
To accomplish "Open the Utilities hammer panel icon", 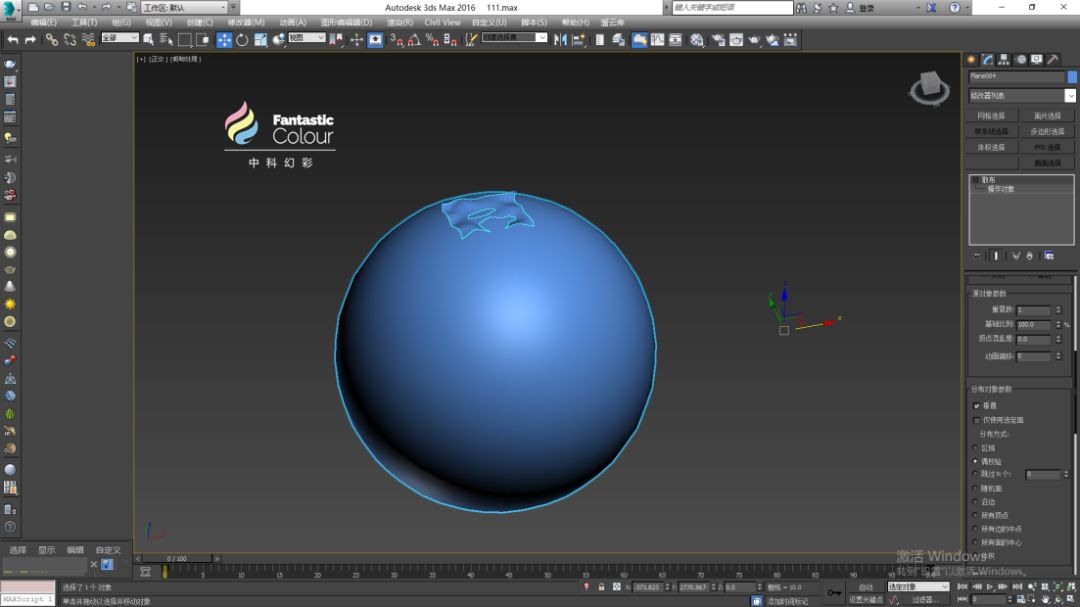I will 1052,59.
